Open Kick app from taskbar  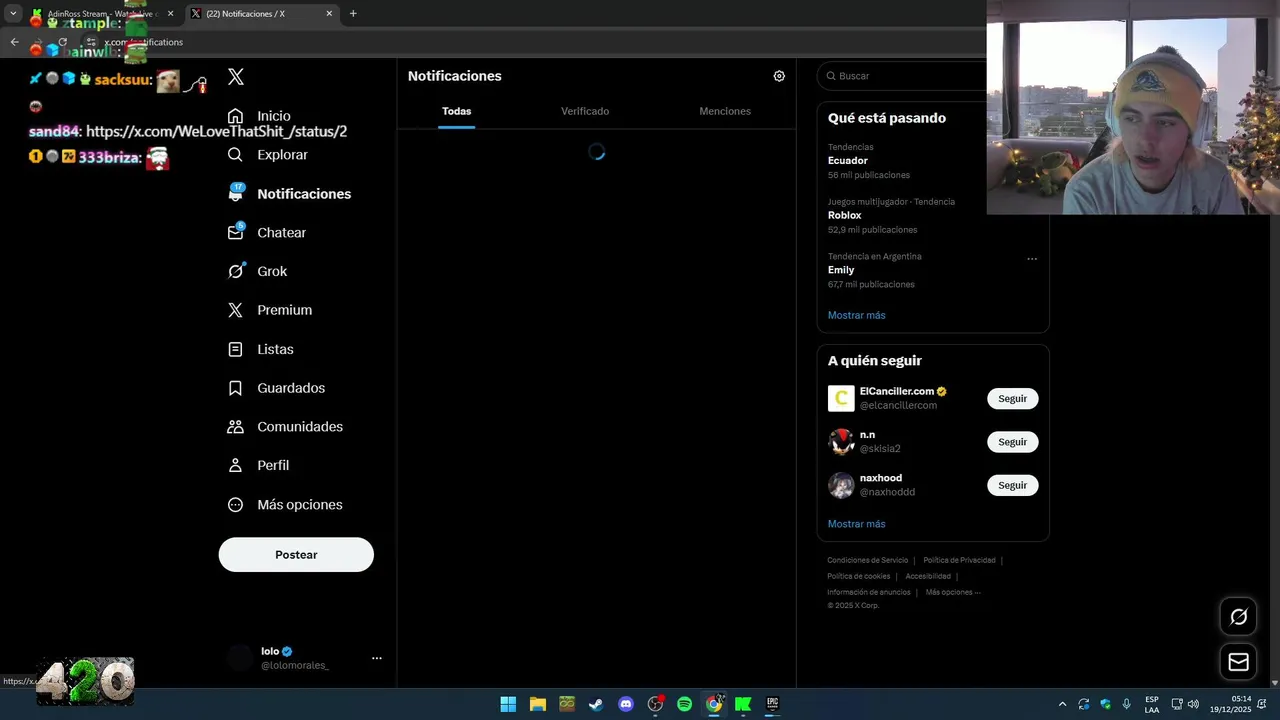click(x=743, y=704)
